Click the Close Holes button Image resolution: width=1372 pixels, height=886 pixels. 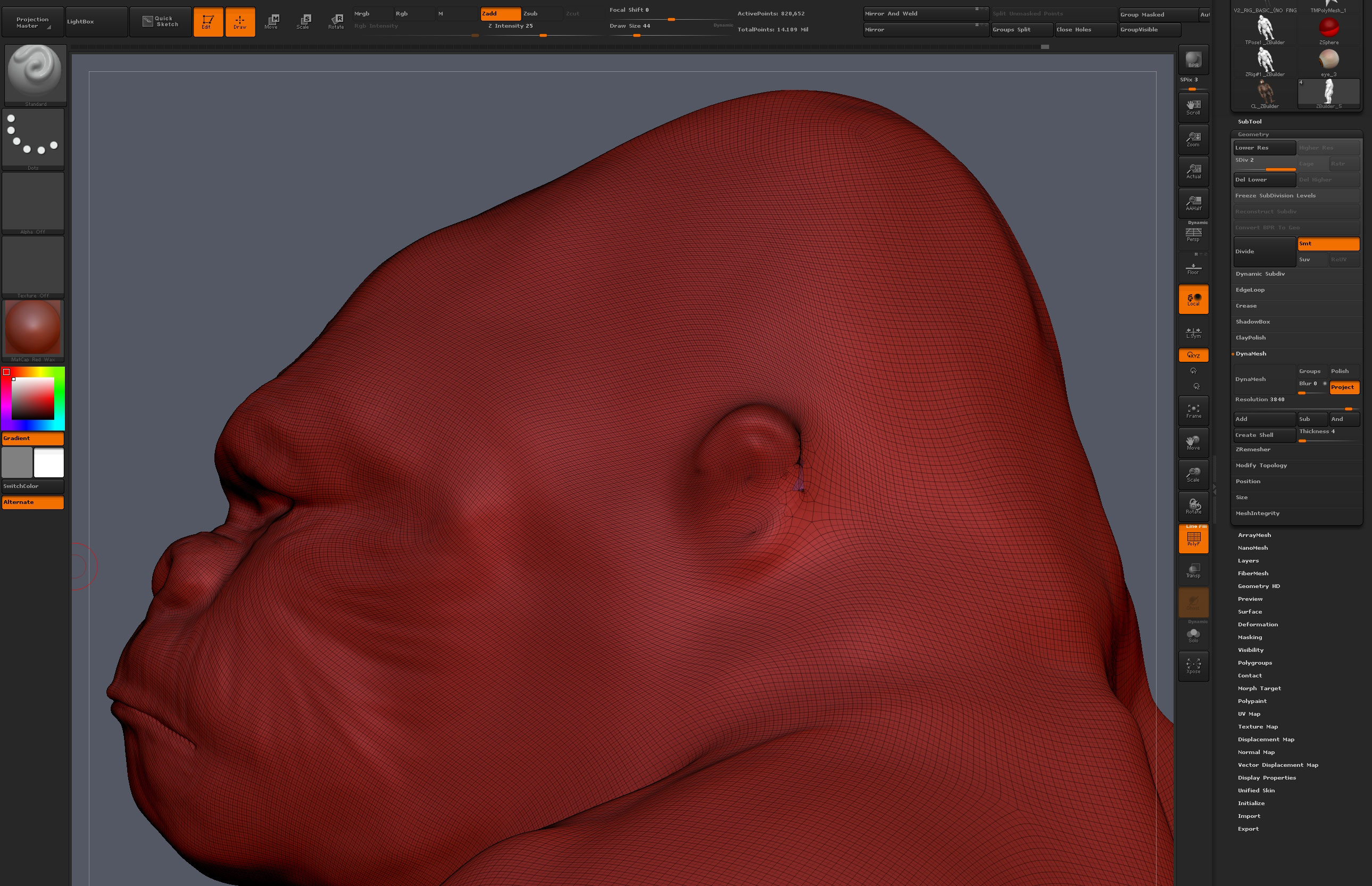tap(1085, 30)
